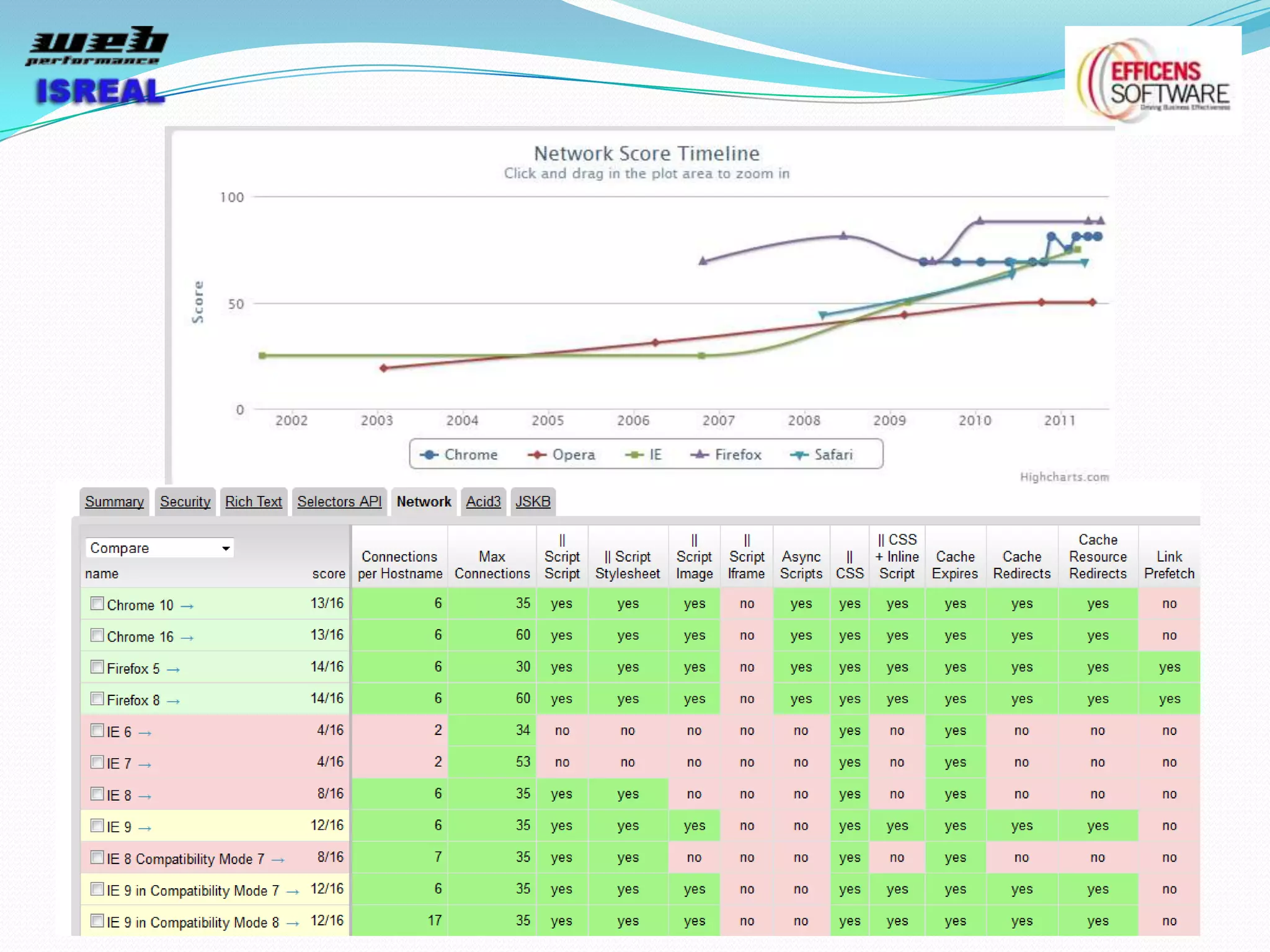Sort by the score column header
Viewport: 1270px width, 952px height.
point(328,574)
